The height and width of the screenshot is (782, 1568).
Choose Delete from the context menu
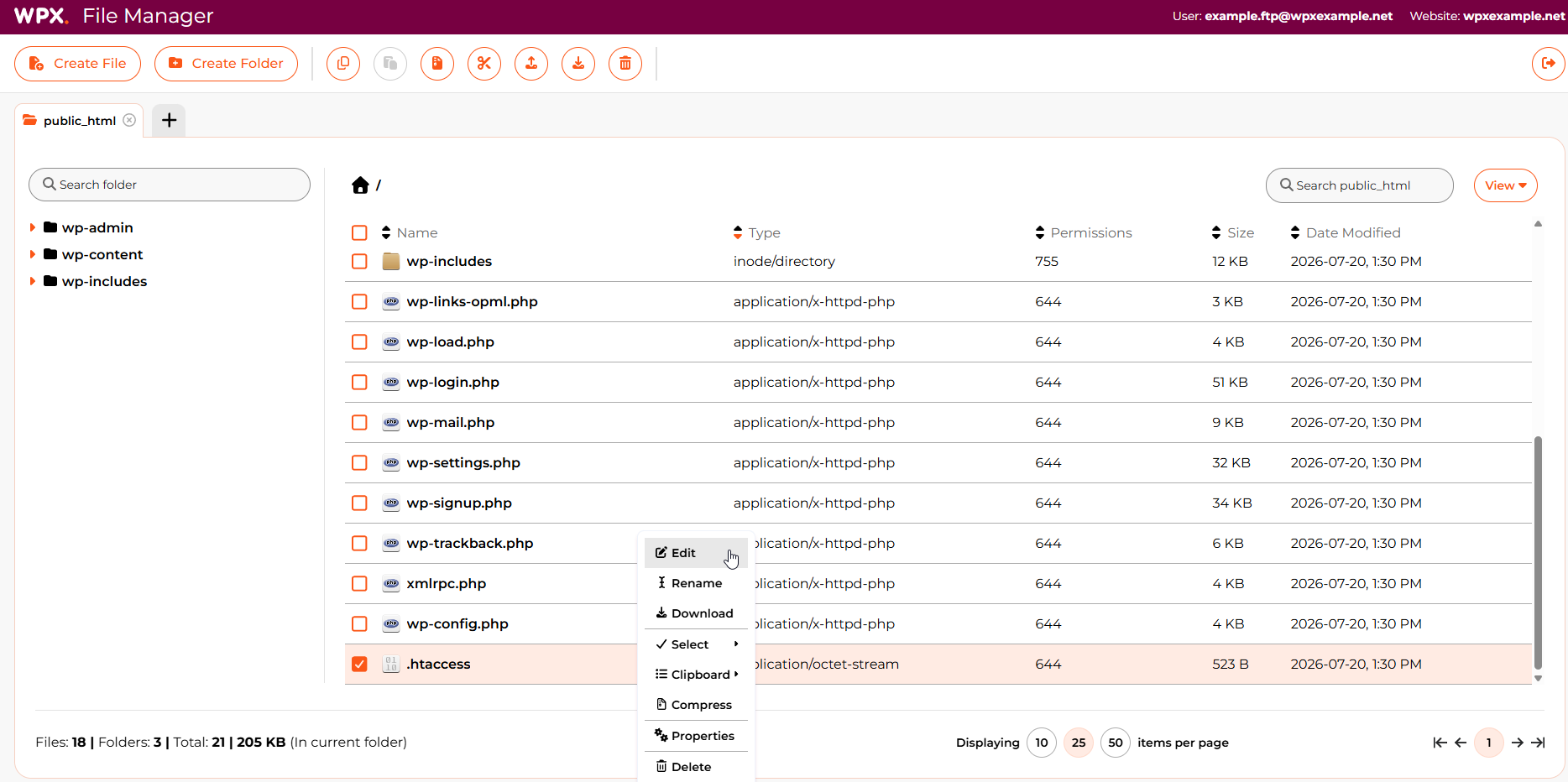(696, 767)
